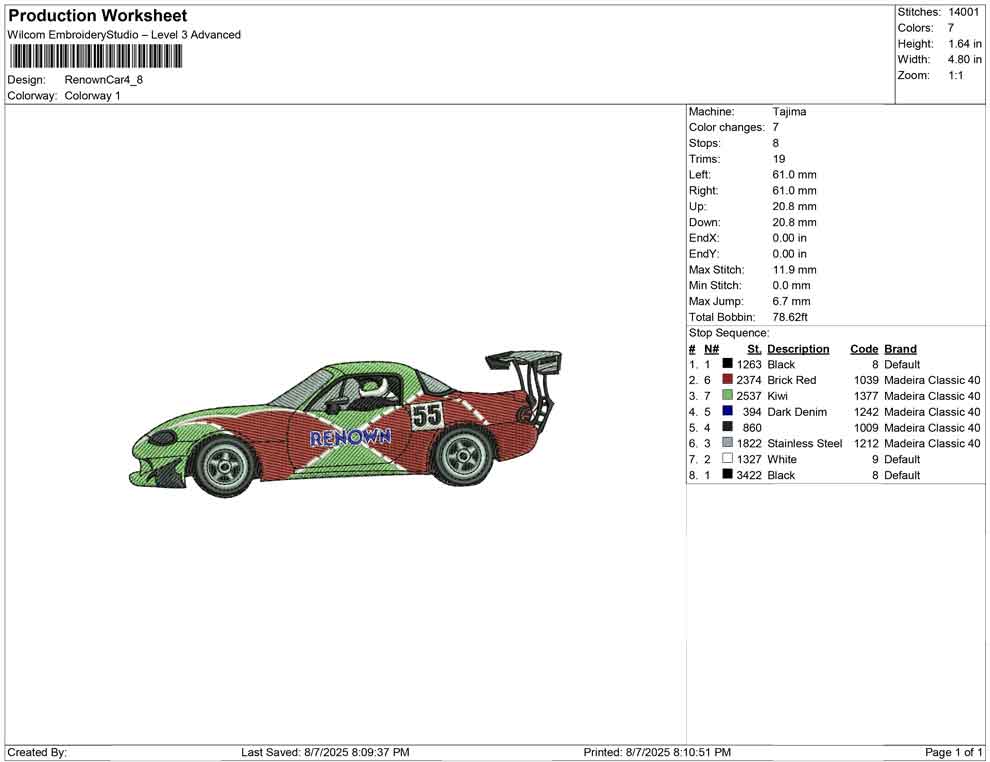
Task: Click the embroidered race car preview
Action: click(346, 424)
